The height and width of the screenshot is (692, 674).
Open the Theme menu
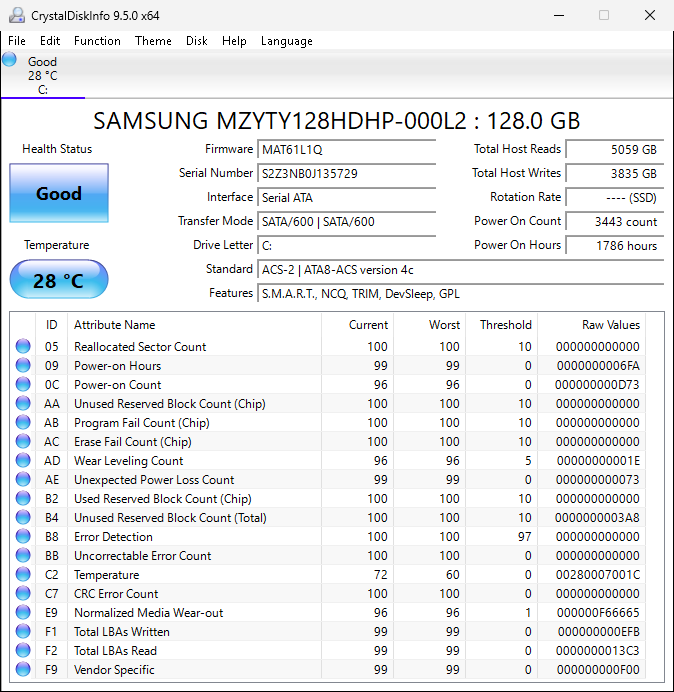pyautogui.click(x=153, y=41)
